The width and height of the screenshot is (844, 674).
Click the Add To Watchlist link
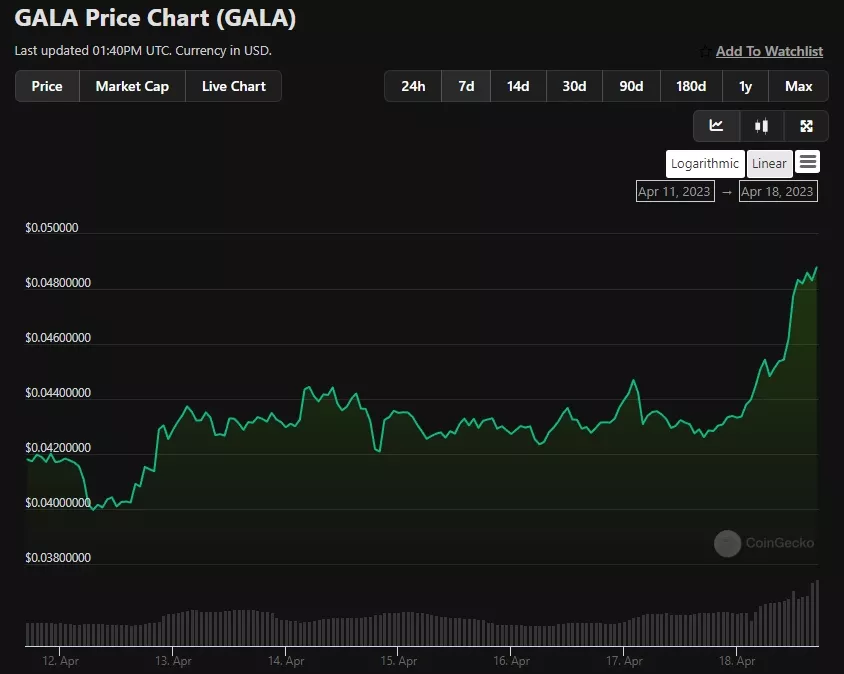point(769,51)
